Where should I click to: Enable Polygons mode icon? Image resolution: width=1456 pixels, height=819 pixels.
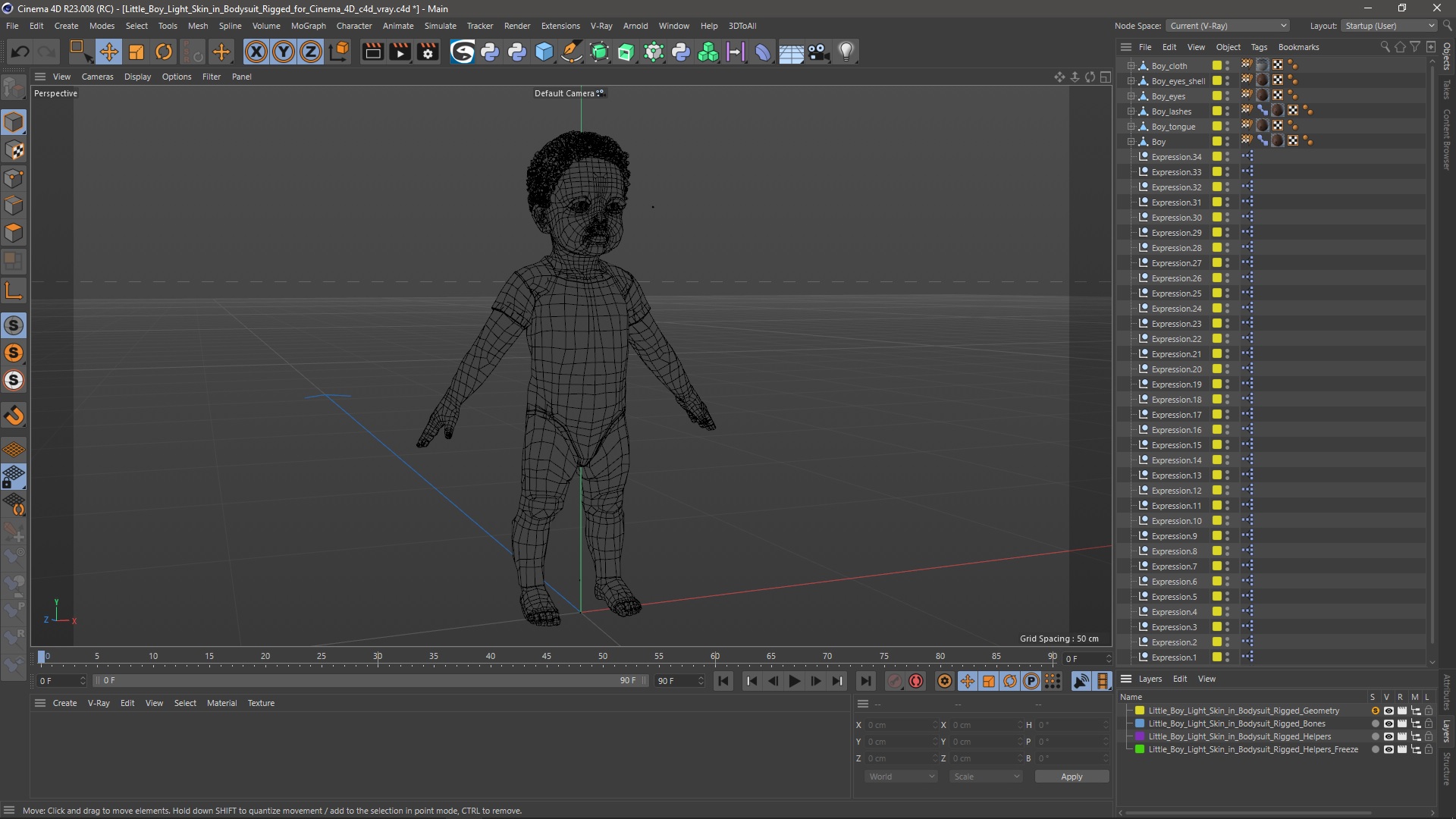point(14,233)
